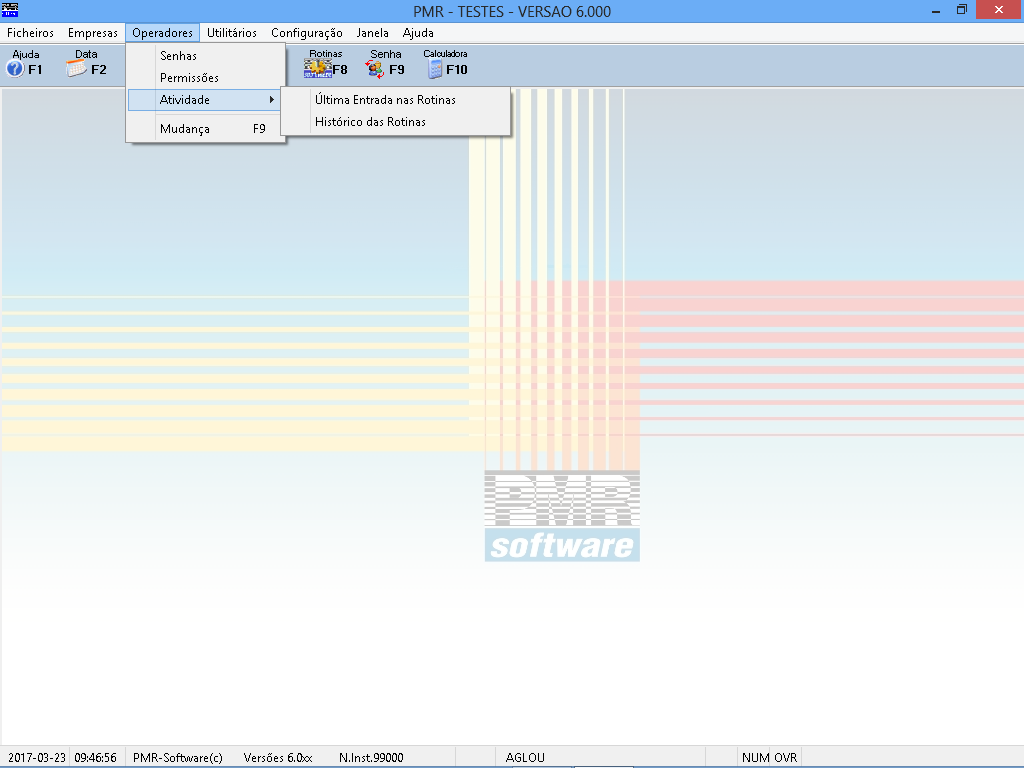Click the OVR indicator in status bar
The width and height of the screenshot is (1024, 768).
tap(786, 758)
